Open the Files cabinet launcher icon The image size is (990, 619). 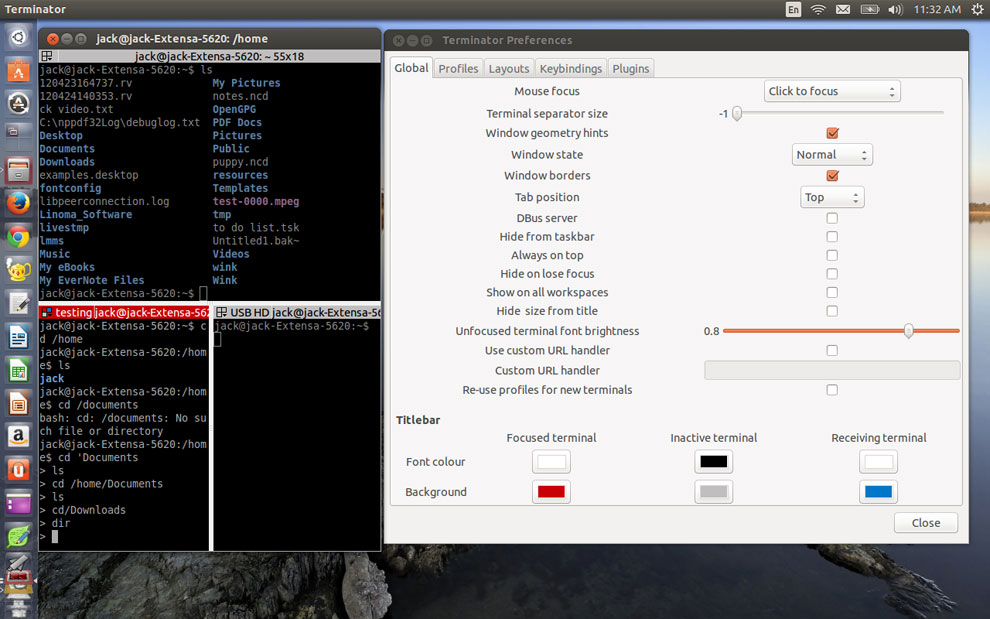18,170
